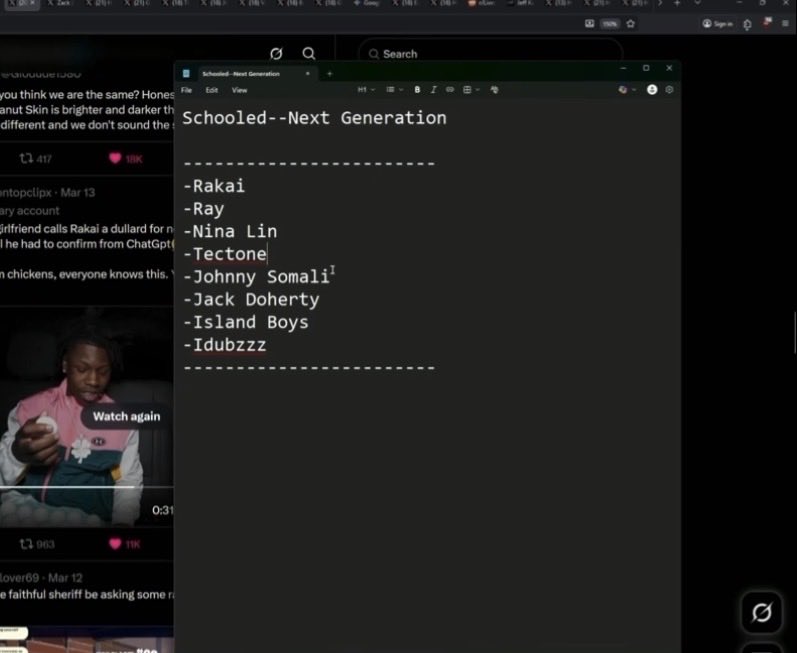Click the clear formatting icon
This screenshot has height=653, width=797.
tap(494, 89)
